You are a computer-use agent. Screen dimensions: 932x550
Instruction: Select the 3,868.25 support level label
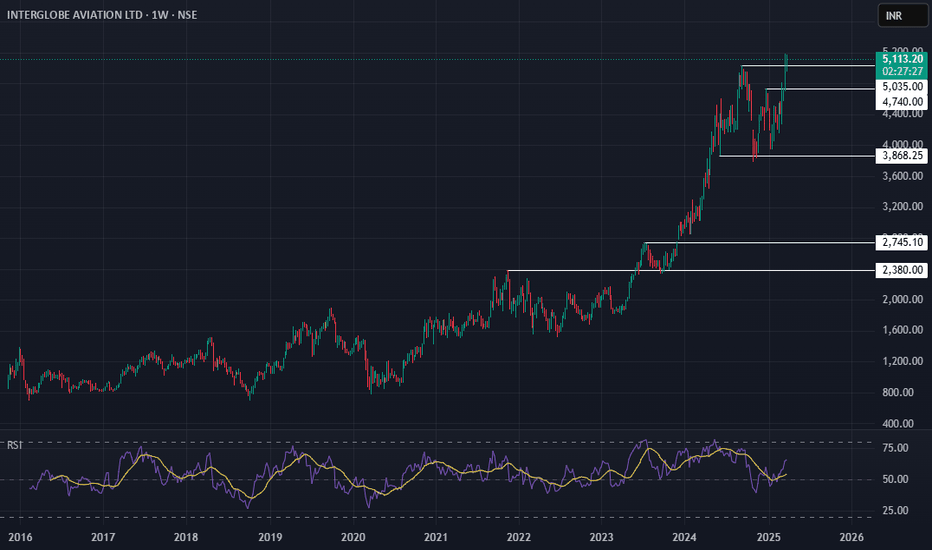[902, 156]
